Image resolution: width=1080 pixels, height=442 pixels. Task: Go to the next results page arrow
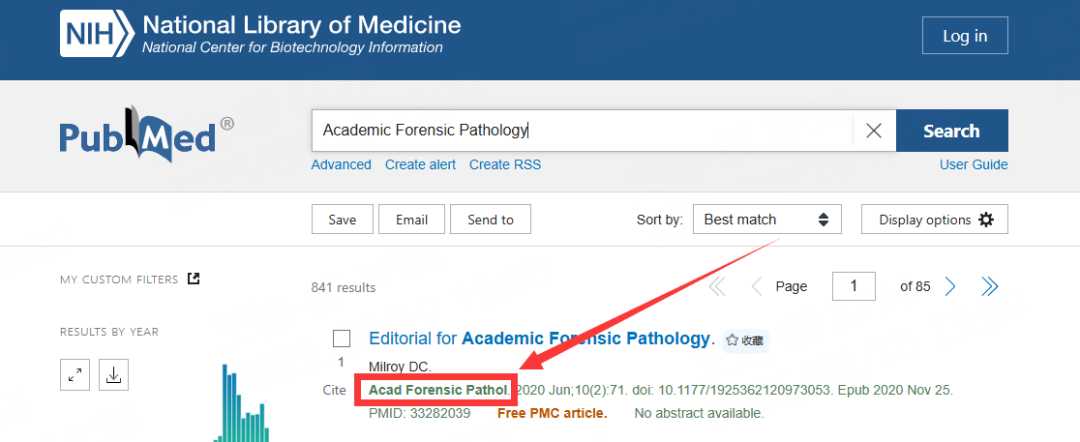point(951,286)
